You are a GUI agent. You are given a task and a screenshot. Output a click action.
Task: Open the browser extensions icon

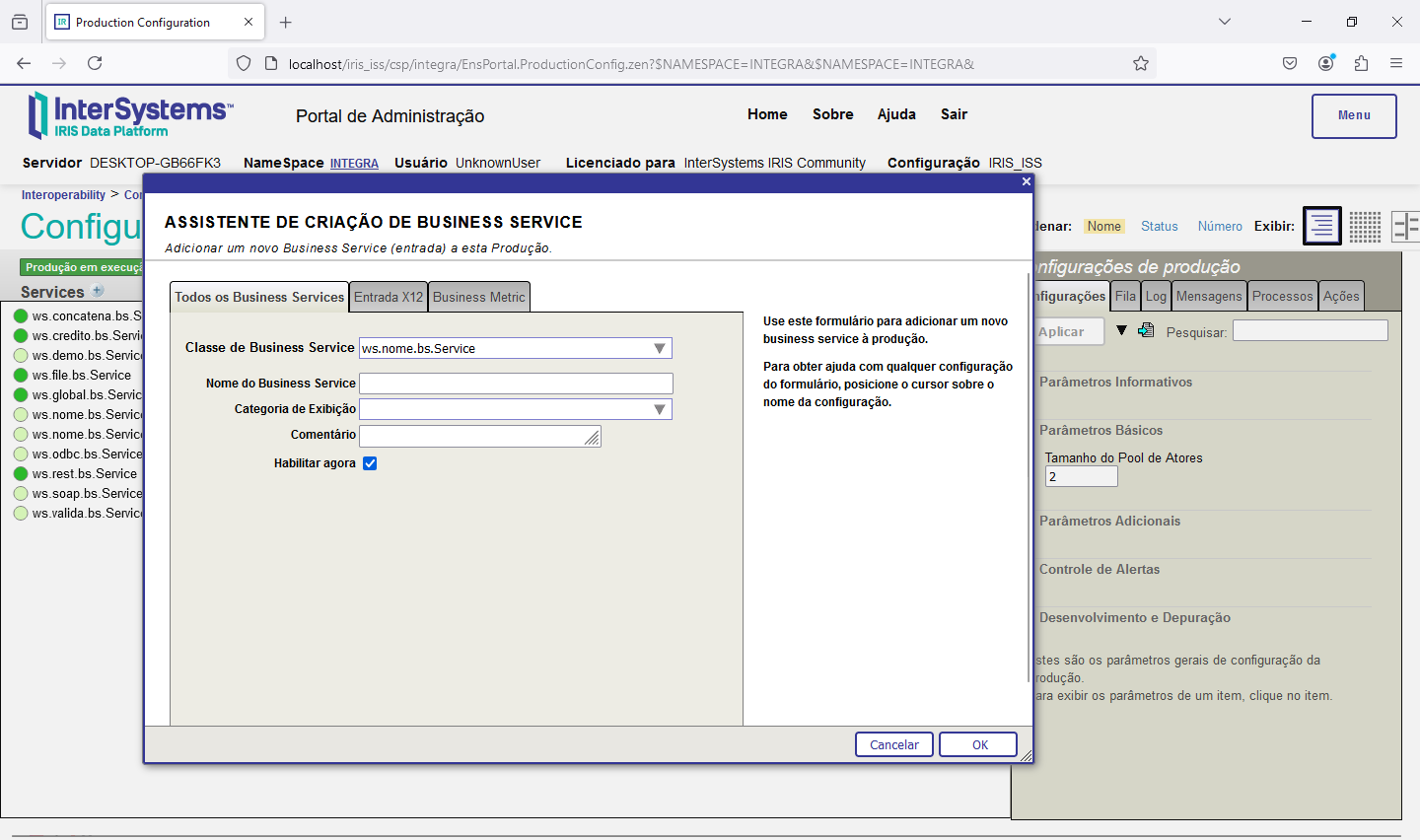pos(1361,64)
